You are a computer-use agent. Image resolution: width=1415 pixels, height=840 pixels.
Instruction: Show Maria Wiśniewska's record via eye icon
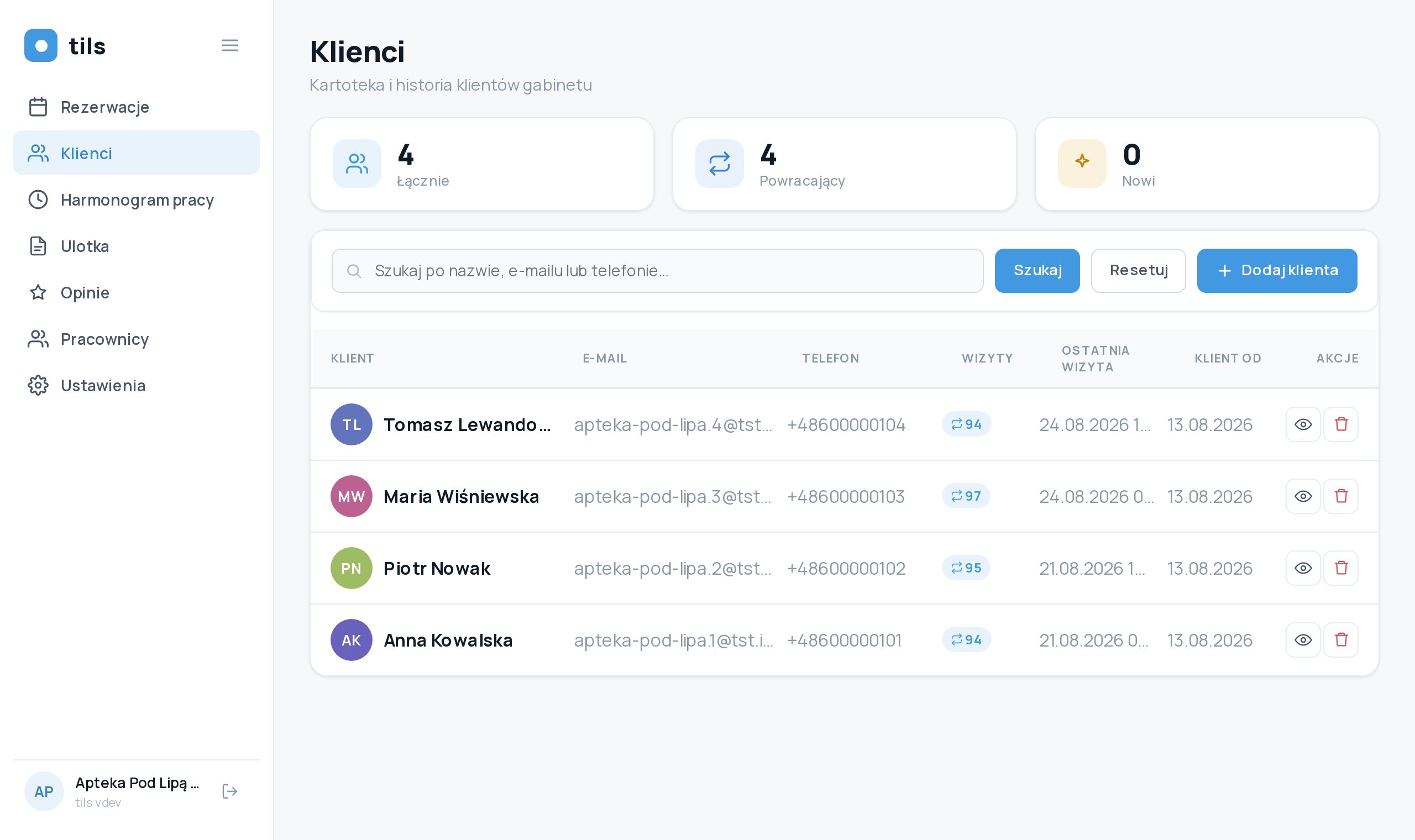1303,496
